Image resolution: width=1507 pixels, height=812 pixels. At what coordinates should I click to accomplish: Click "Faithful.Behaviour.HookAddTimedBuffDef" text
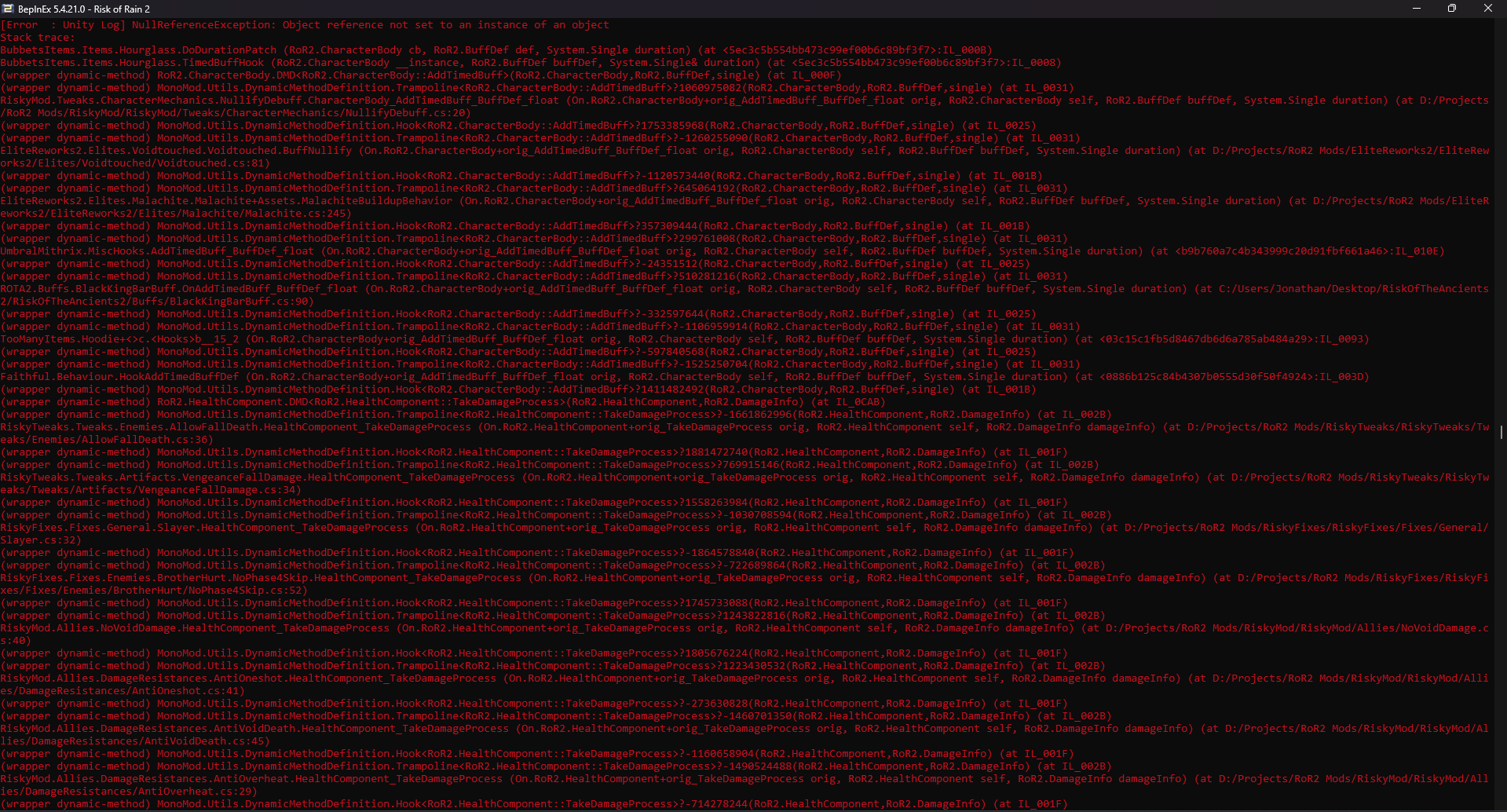tap(119, 377)
